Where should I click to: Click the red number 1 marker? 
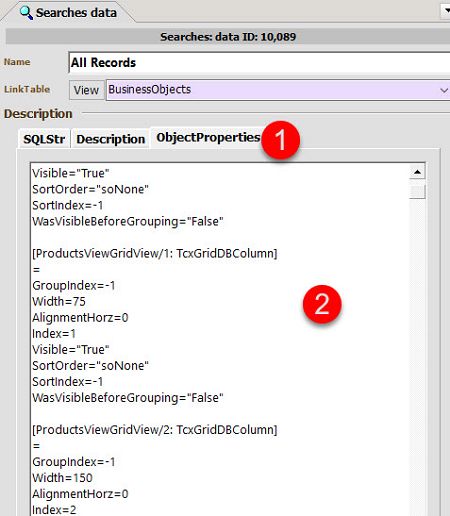(x=281, y=140)
